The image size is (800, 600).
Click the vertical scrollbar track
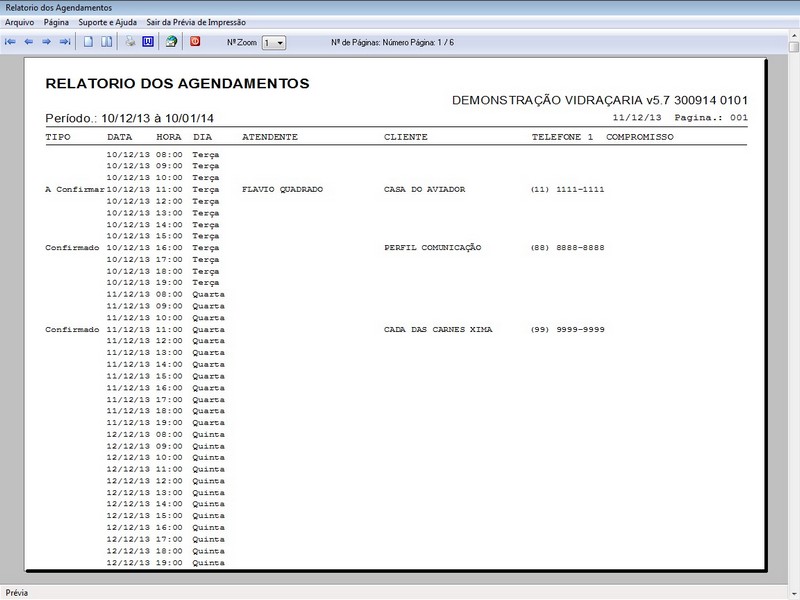point(793,300)
